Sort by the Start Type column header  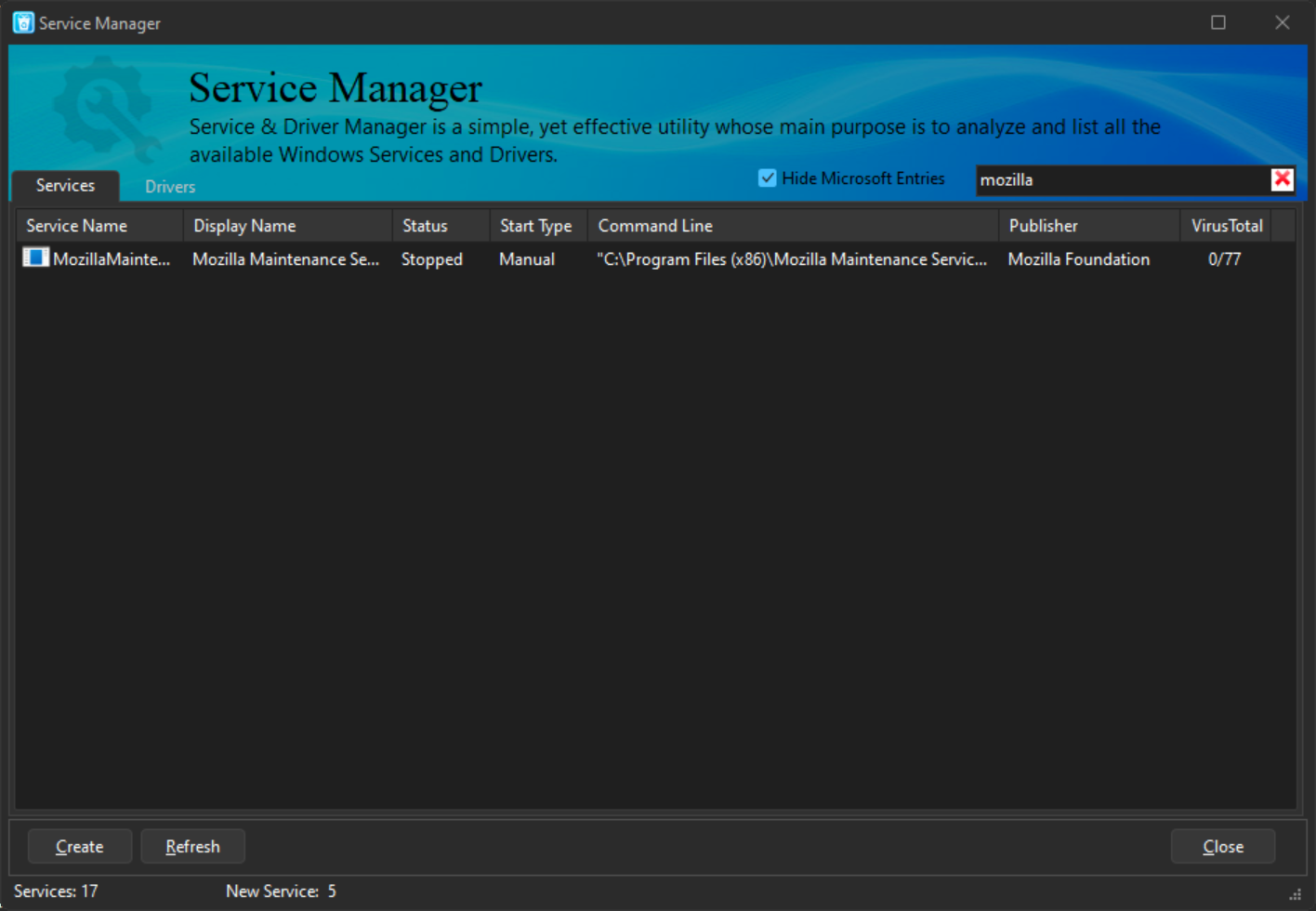539,226
